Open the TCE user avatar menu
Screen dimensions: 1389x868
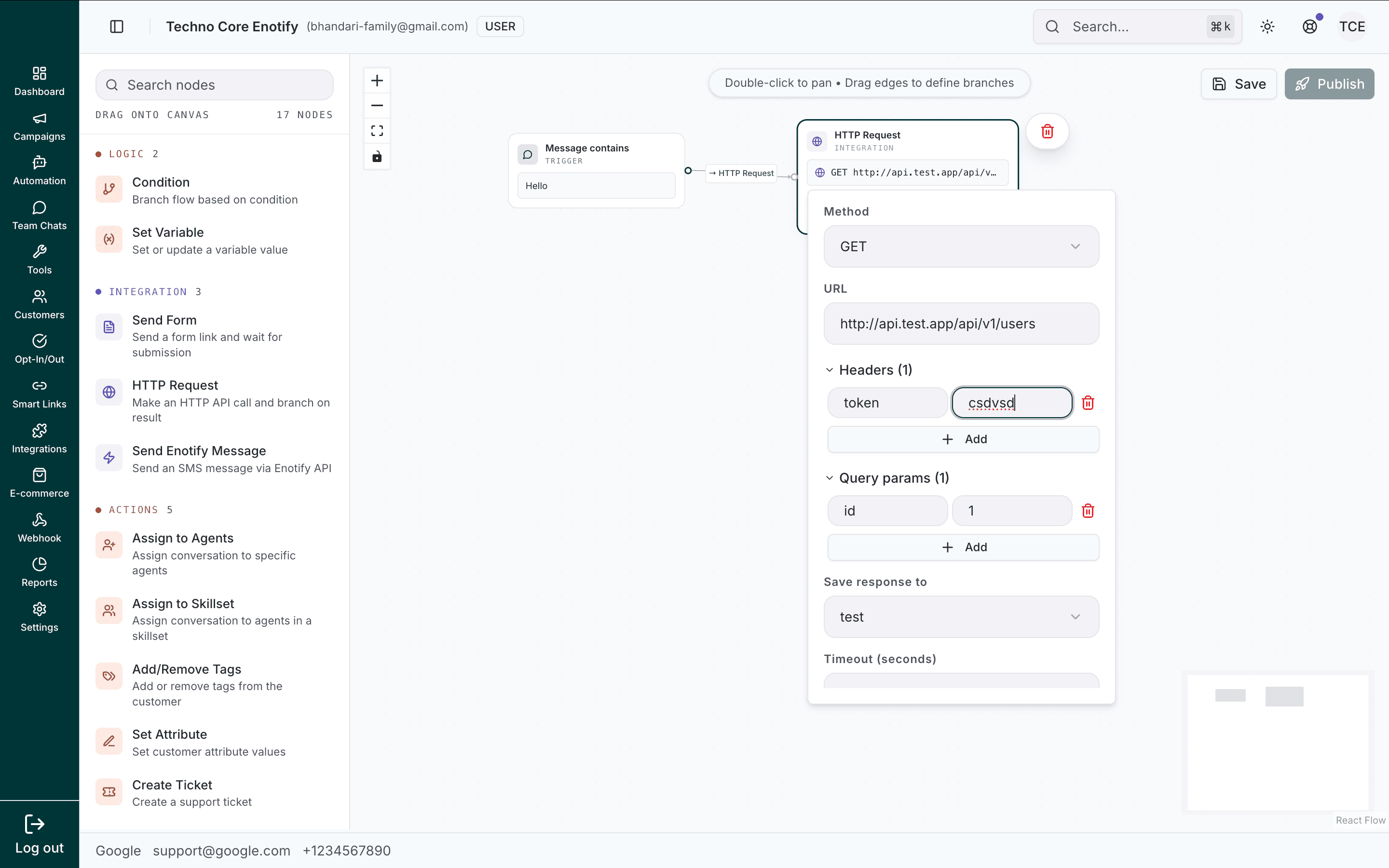[1352, 27]
